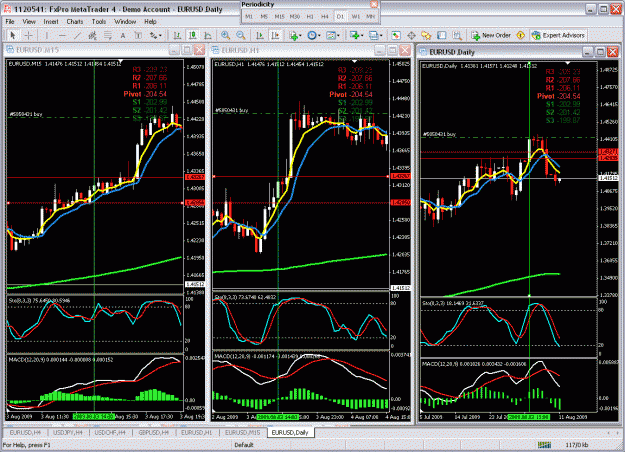The image size is (625, 452).
Task: Open the Insert menu
Action: 51,22
